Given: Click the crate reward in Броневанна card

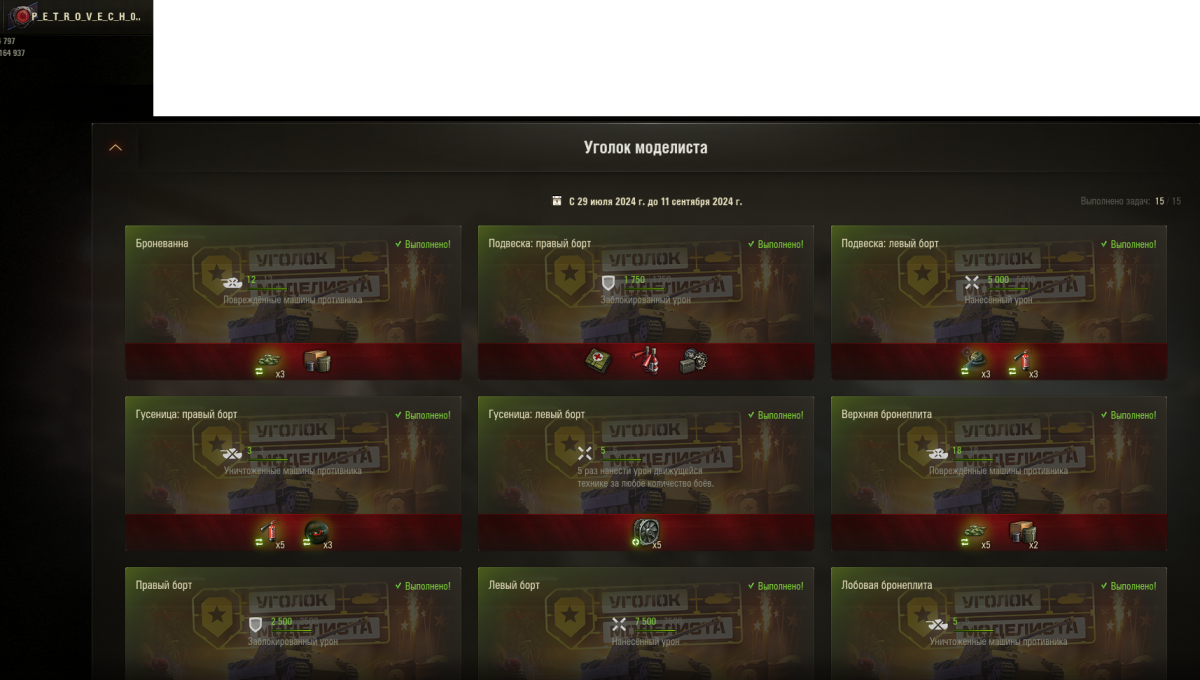Looking at the screenshot, I should point(317,361).
